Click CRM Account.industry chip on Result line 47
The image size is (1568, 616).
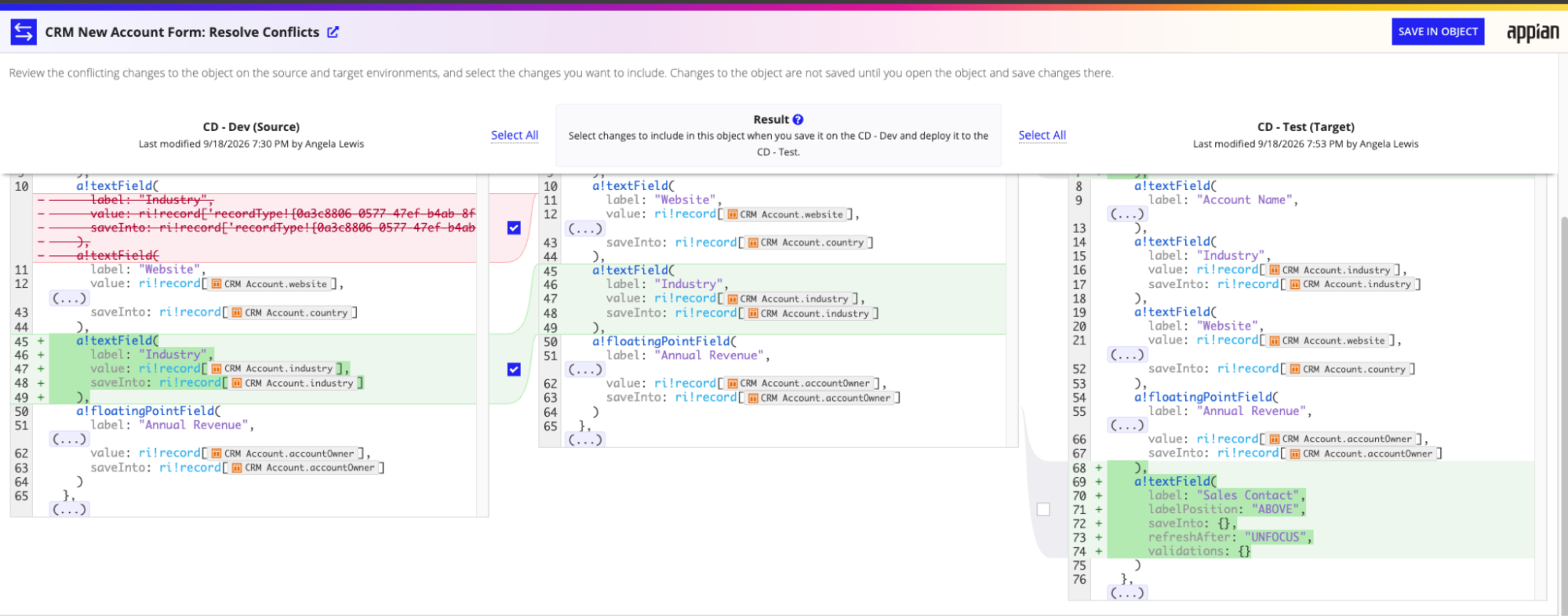(x=788, y=299)
